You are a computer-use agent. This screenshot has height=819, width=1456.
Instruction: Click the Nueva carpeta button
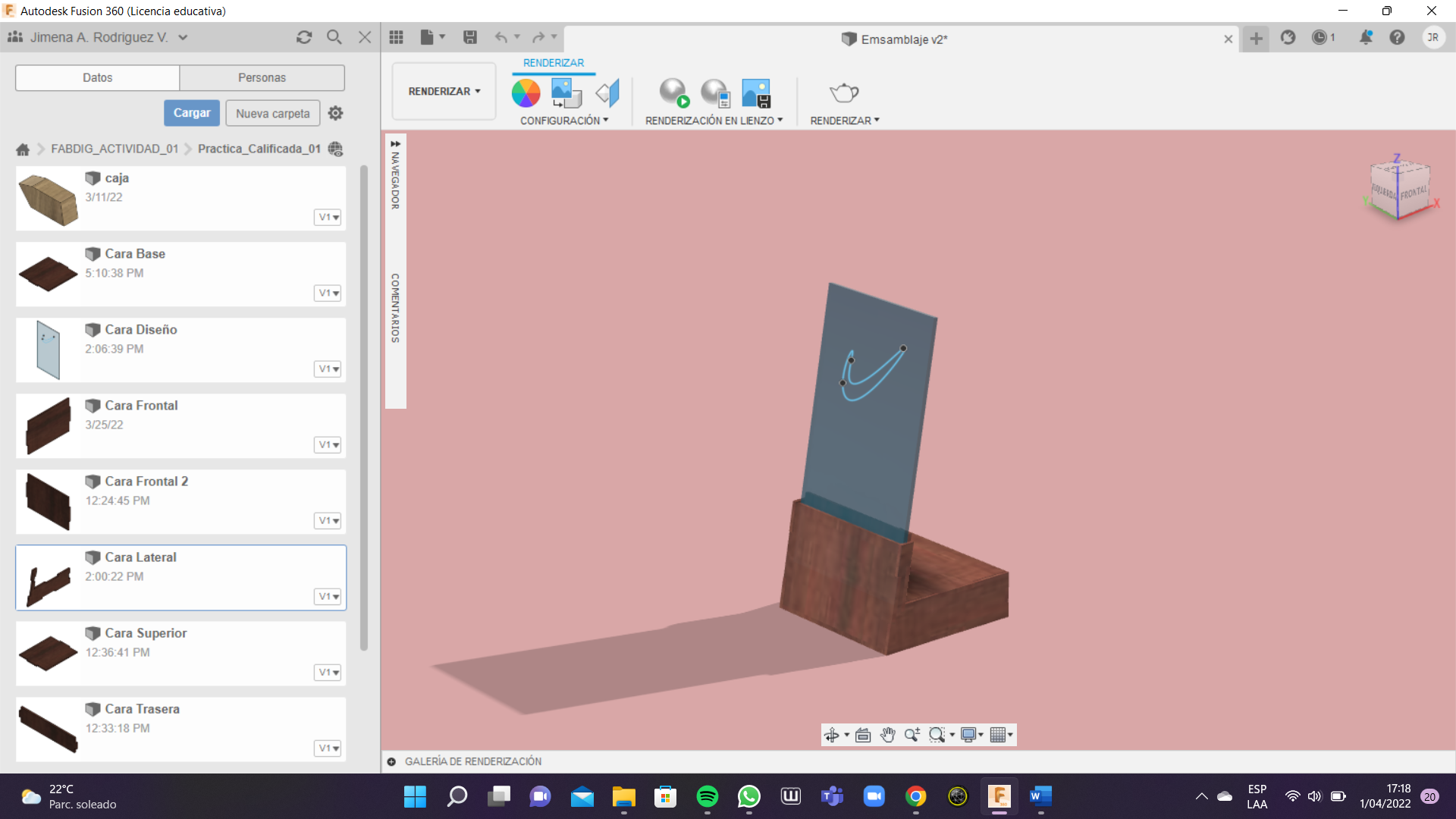pyautogui.click(x=272, y=113)
